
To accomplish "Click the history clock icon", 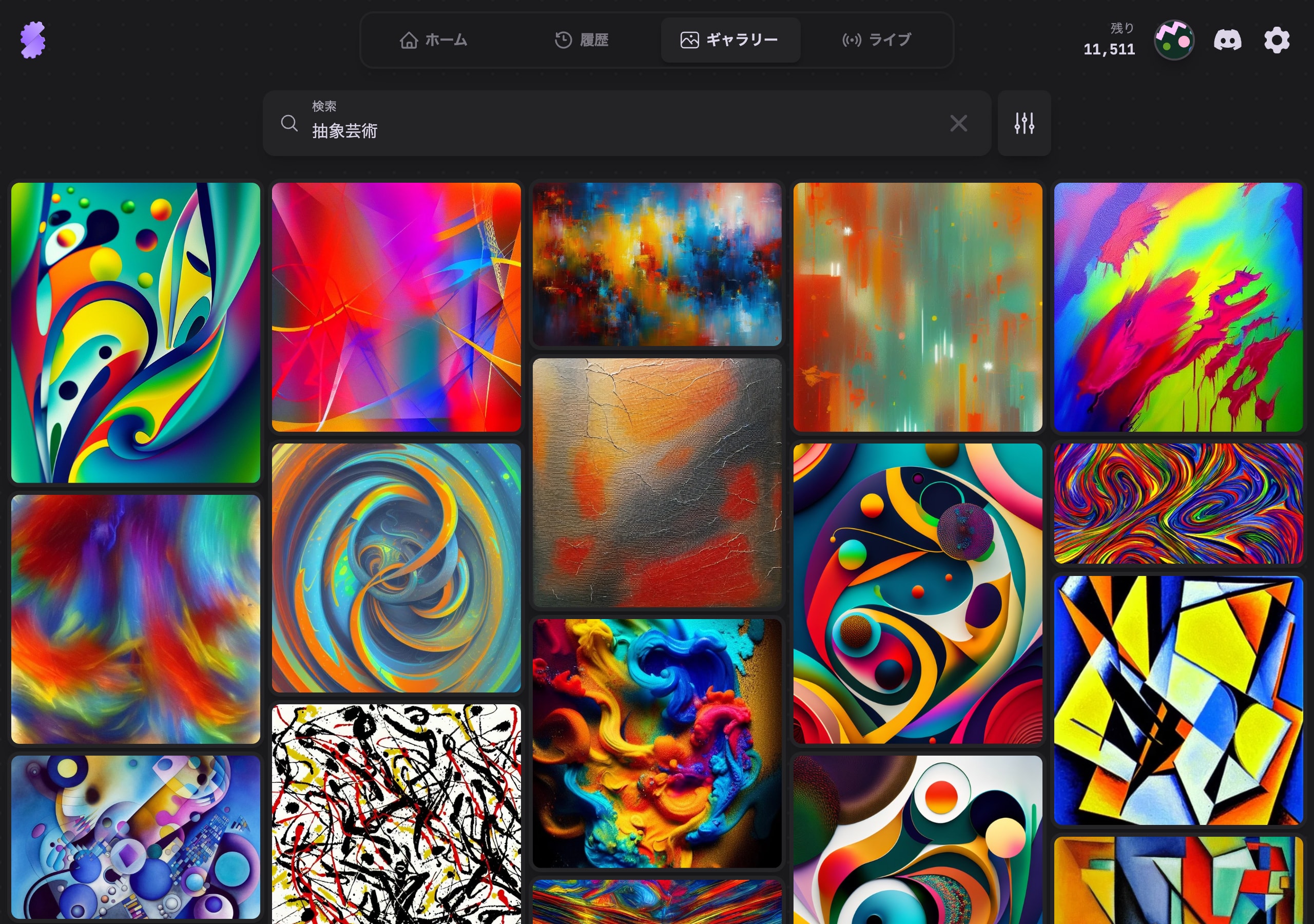I will click(x=563, y=40).
